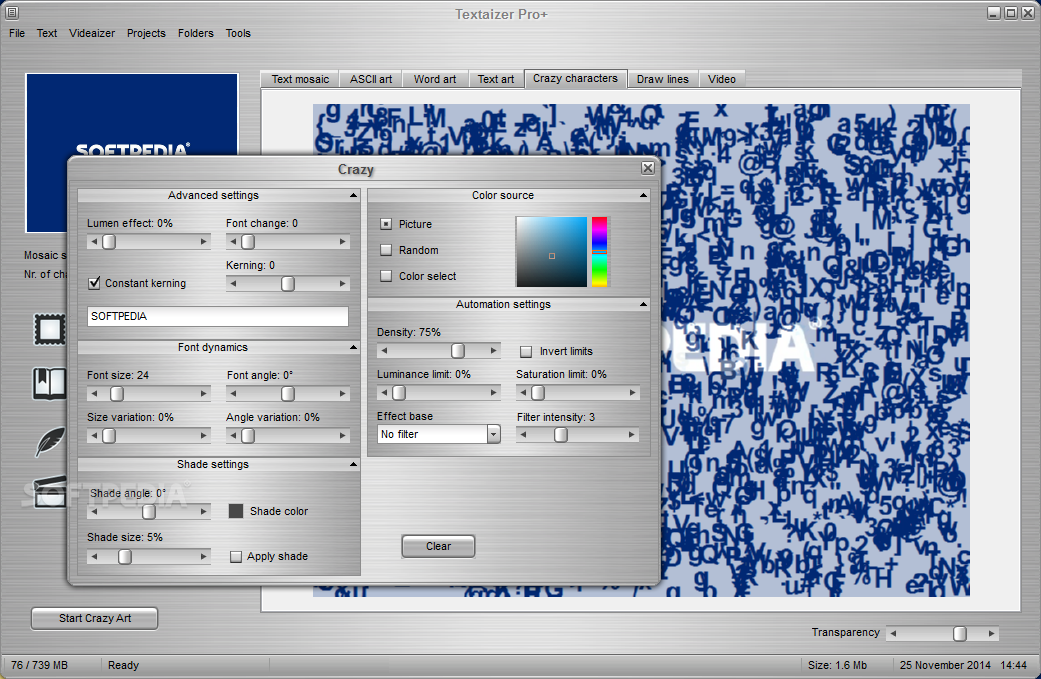Enable the Apply shade checkbox
The height and width of the screenshot is (679, 1041).
[236, 557]
